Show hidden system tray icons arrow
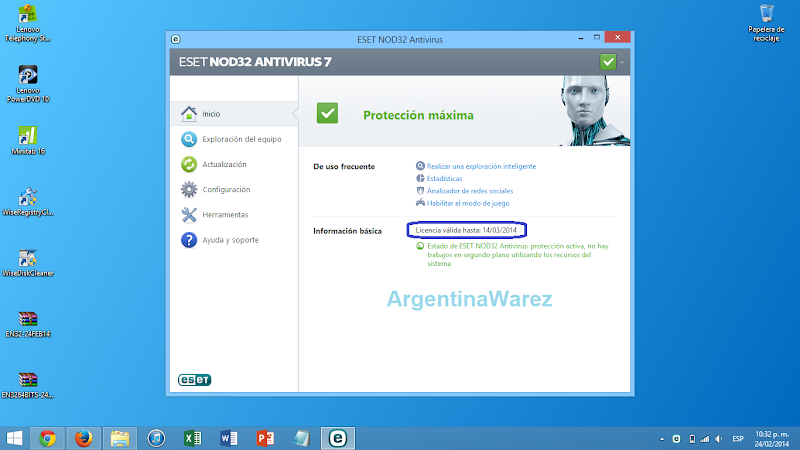 tap(662, 439)
